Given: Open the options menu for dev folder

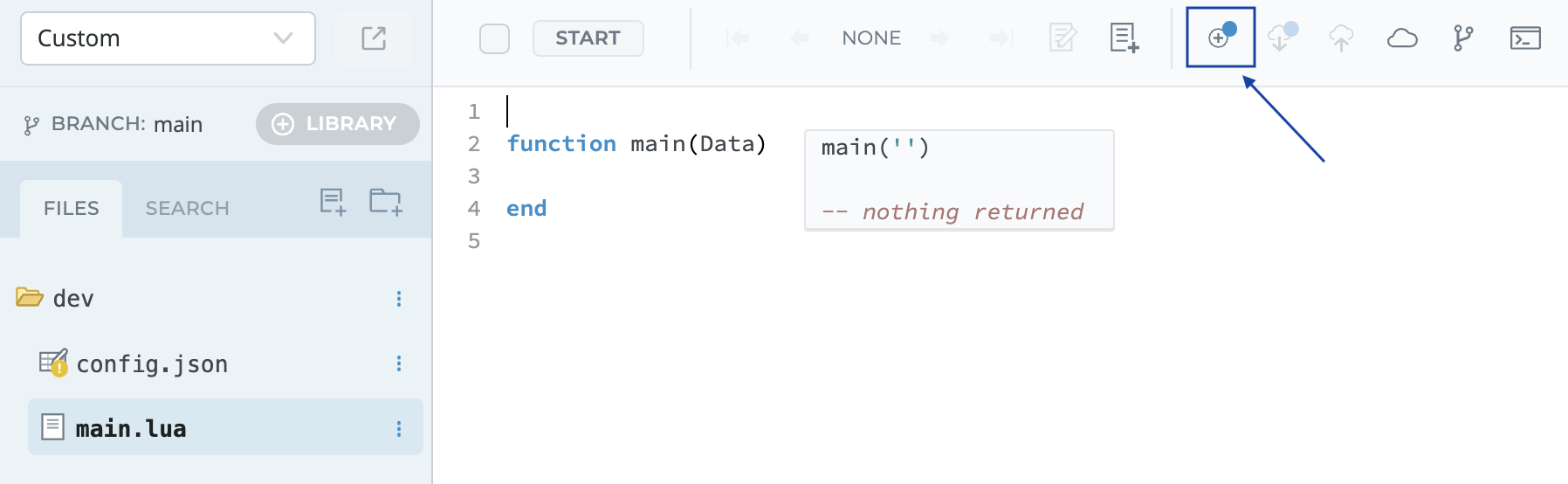Looking at the screenshot, I should click(399, 299).
